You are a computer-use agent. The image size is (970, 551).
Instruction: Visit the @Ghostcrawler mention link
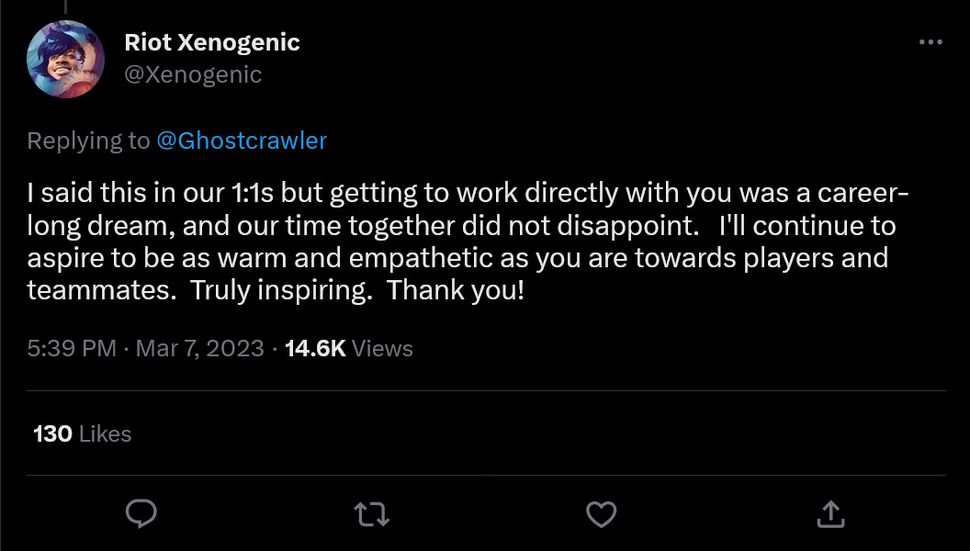(x=242, y=141)
